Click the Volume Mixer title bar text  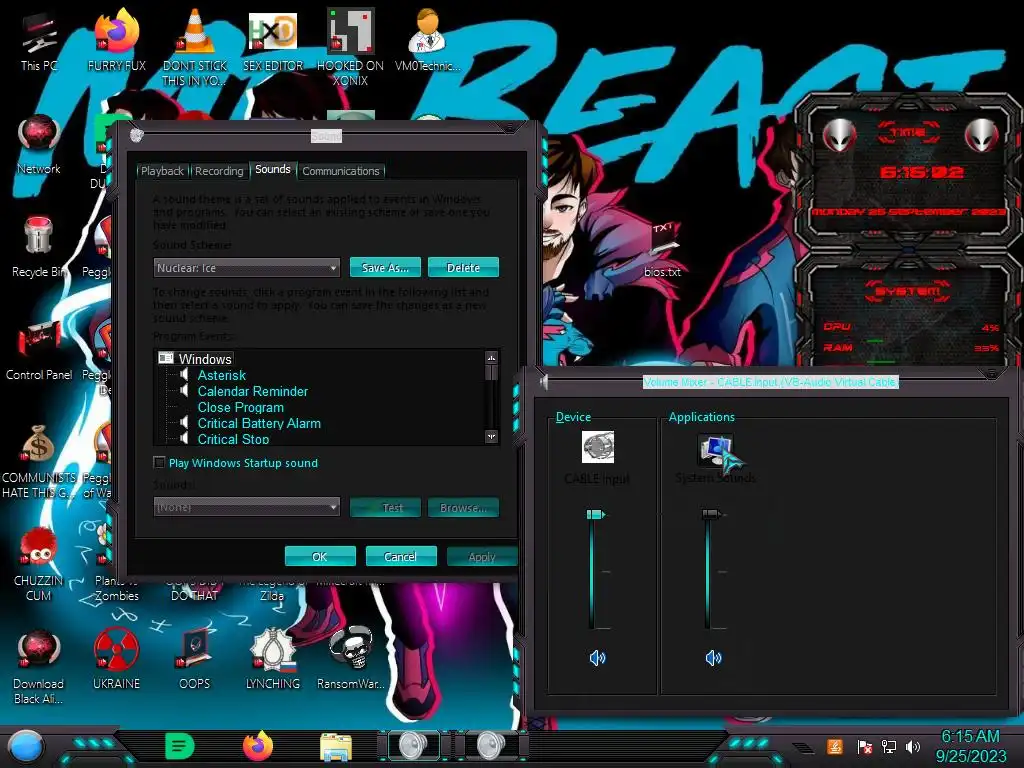click(x=771, y=382)
